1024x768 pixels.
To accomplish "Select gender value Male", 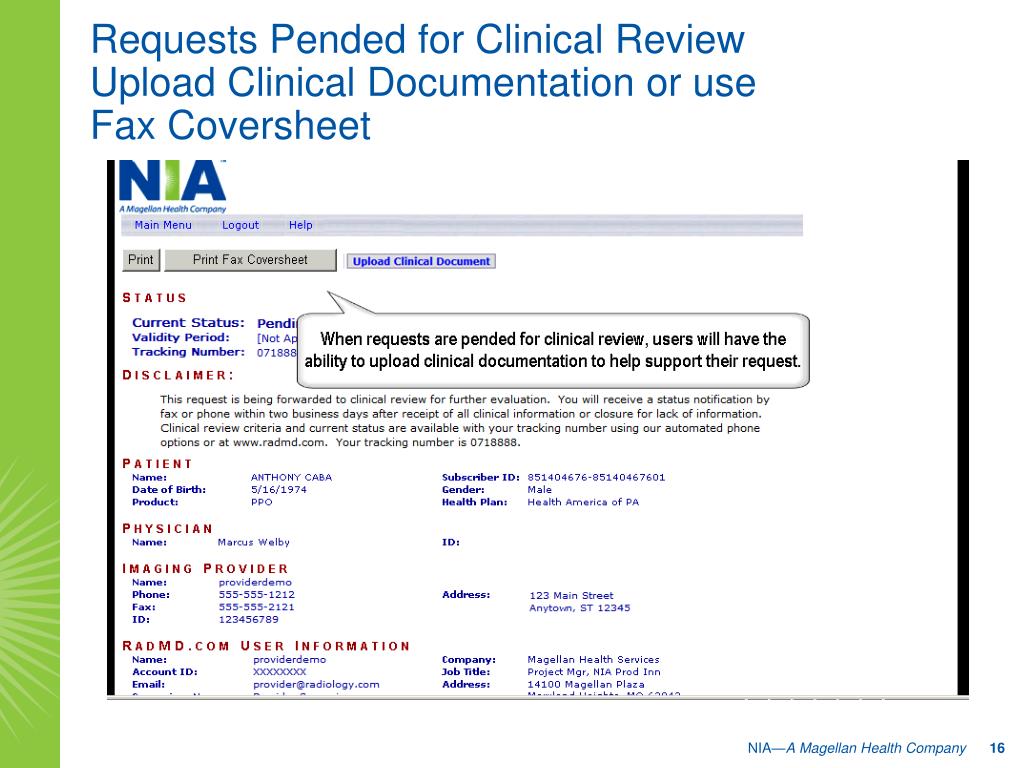I will [x=539, y=490].
